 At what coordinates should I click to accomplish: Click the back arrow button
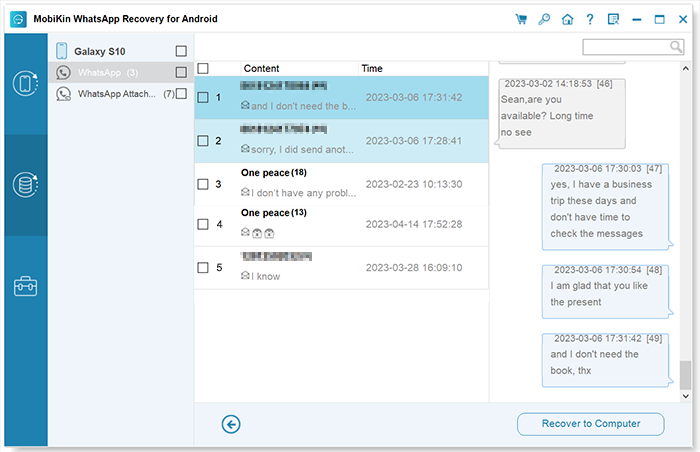pos(231,424)
